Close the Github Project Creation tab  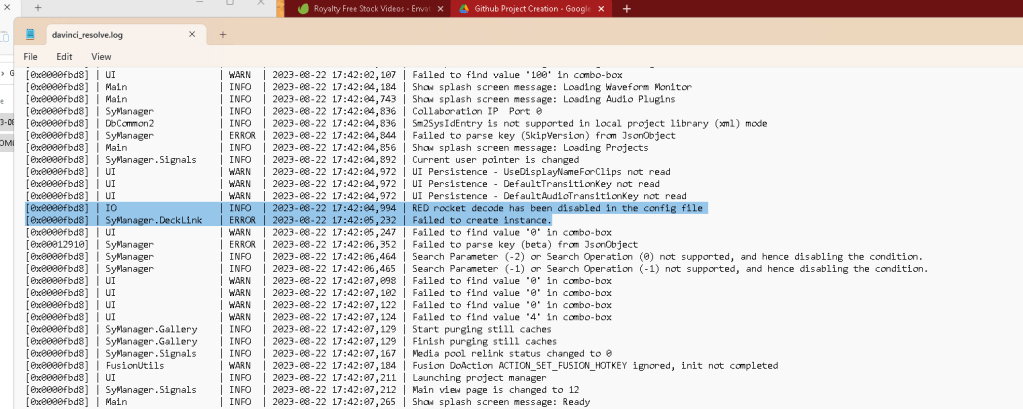coord(601,8)
